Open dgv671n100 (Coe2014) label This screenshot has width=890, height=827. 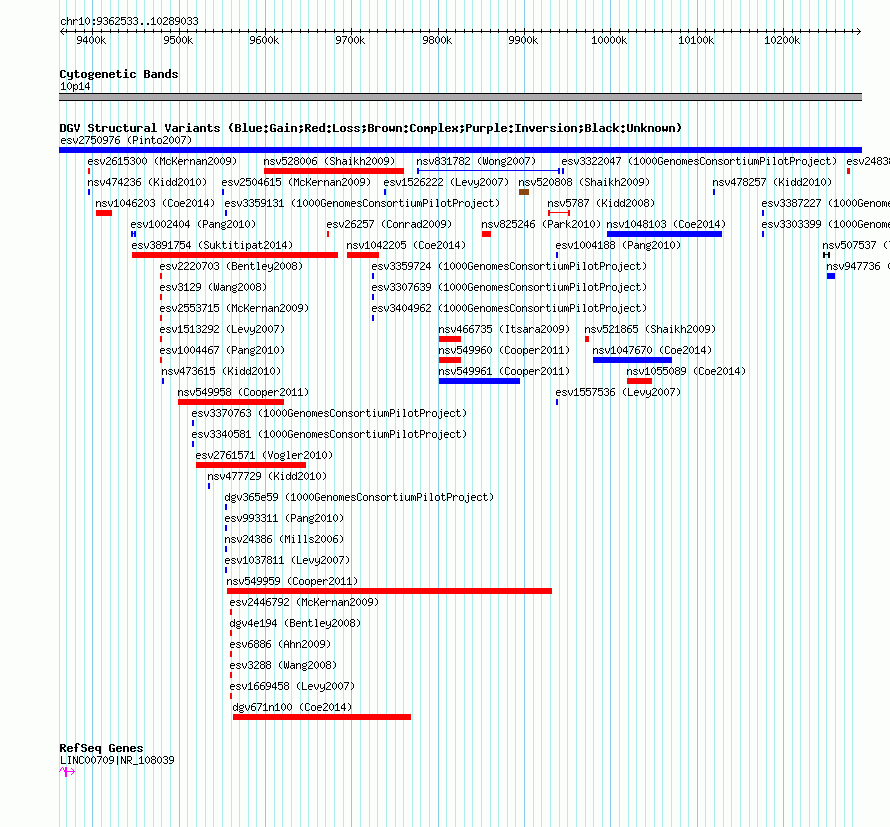(292, 707)
